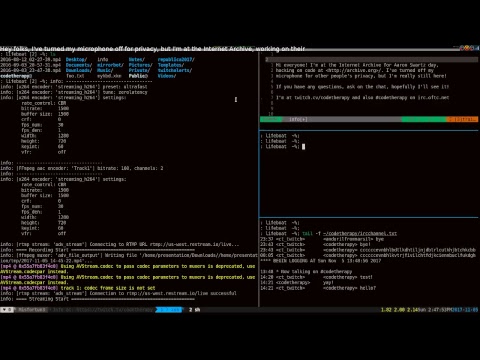Image resolution: width=480 pixels, height=360 pixels.
Task: Click the 'Music/' directory in ls output
Action: [x=105, y=70]
